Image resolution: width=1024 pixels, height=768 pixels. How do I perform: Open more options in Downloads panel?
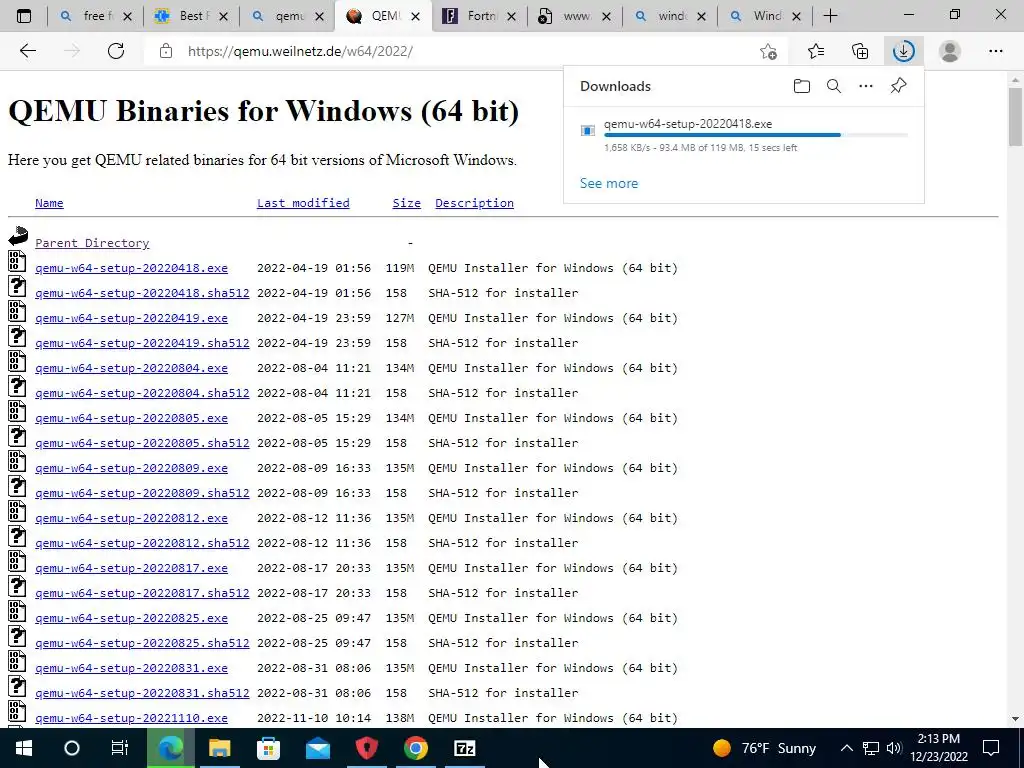tap(866, 86)
